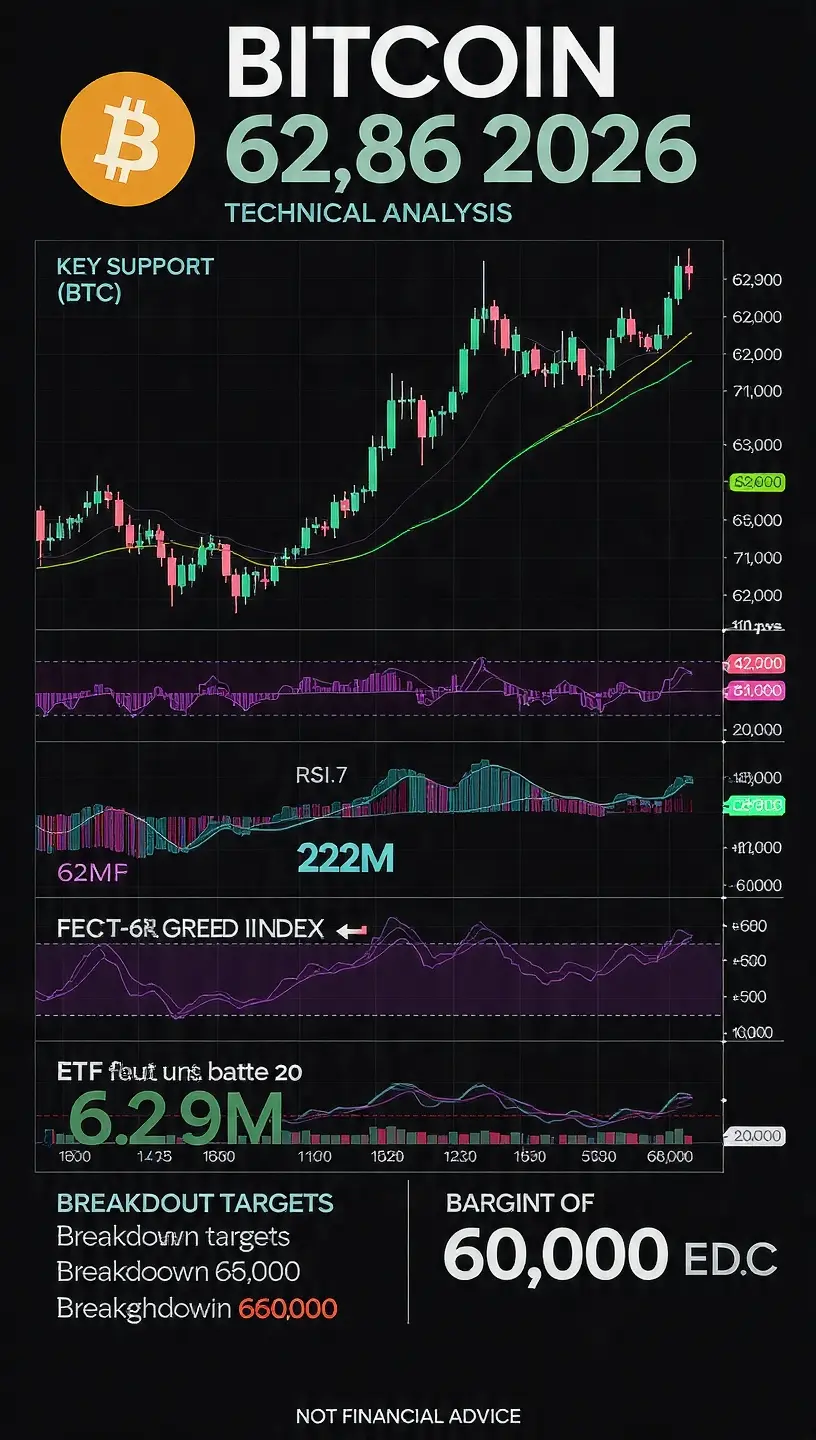Click the 63,000 price axis label
The width and height of the screenshot is (816, 1440).
coord(757,445)
